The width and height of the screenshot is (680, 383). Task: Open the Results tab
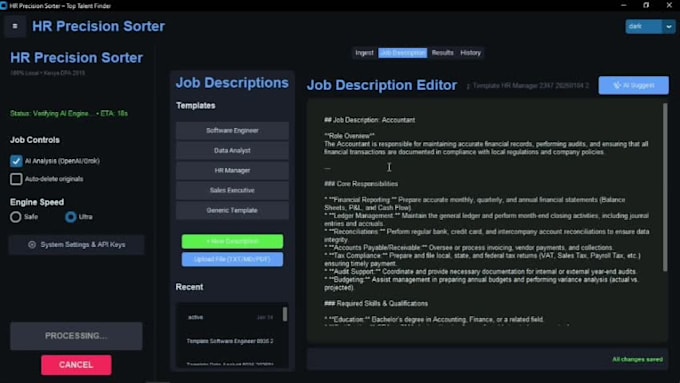[x=442, y=53]
